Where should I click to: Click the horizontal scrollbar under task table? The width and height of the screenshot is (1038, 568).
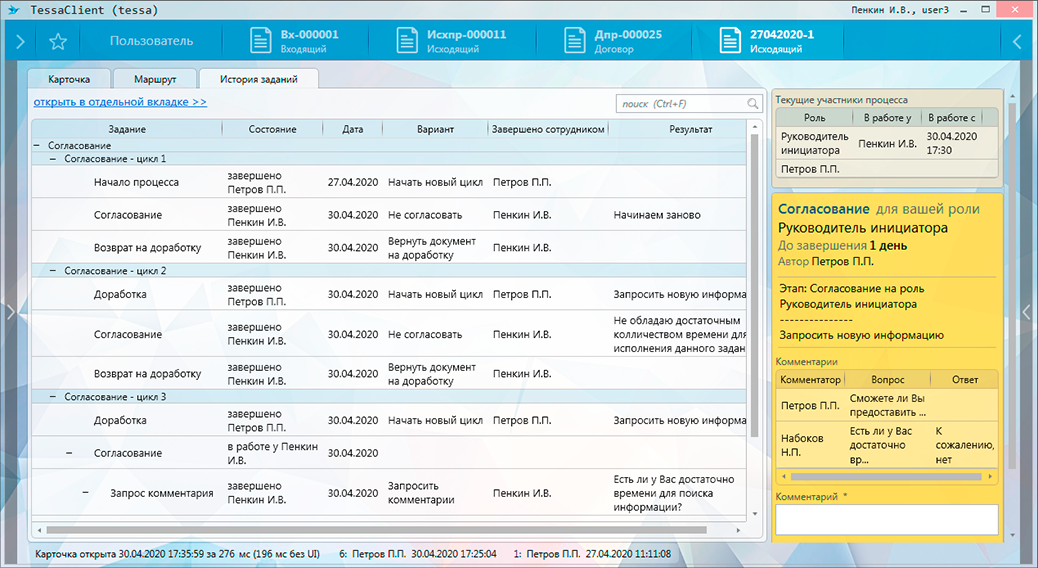click(370, 530)
